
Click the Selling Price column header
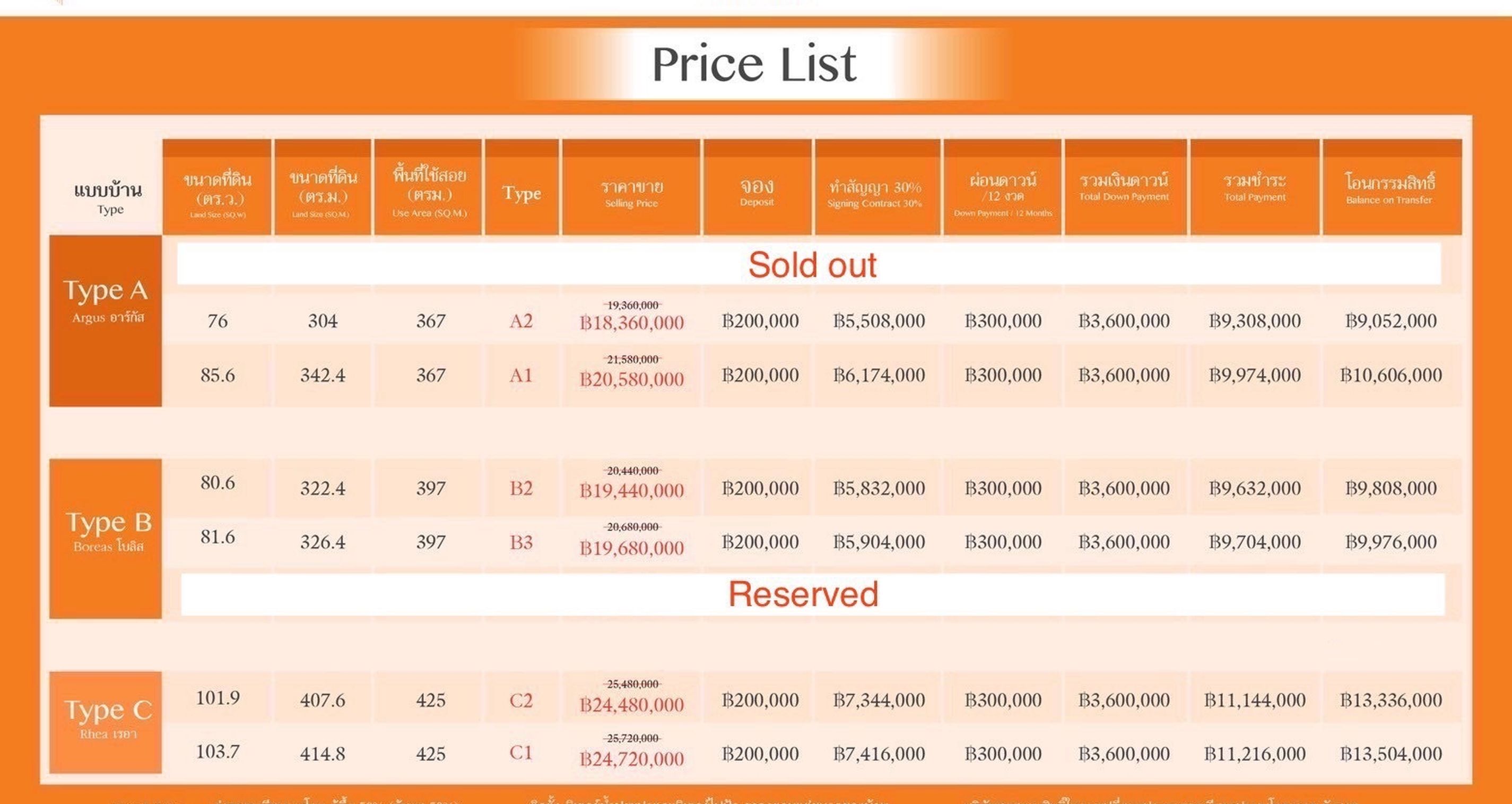pos(631,187)
